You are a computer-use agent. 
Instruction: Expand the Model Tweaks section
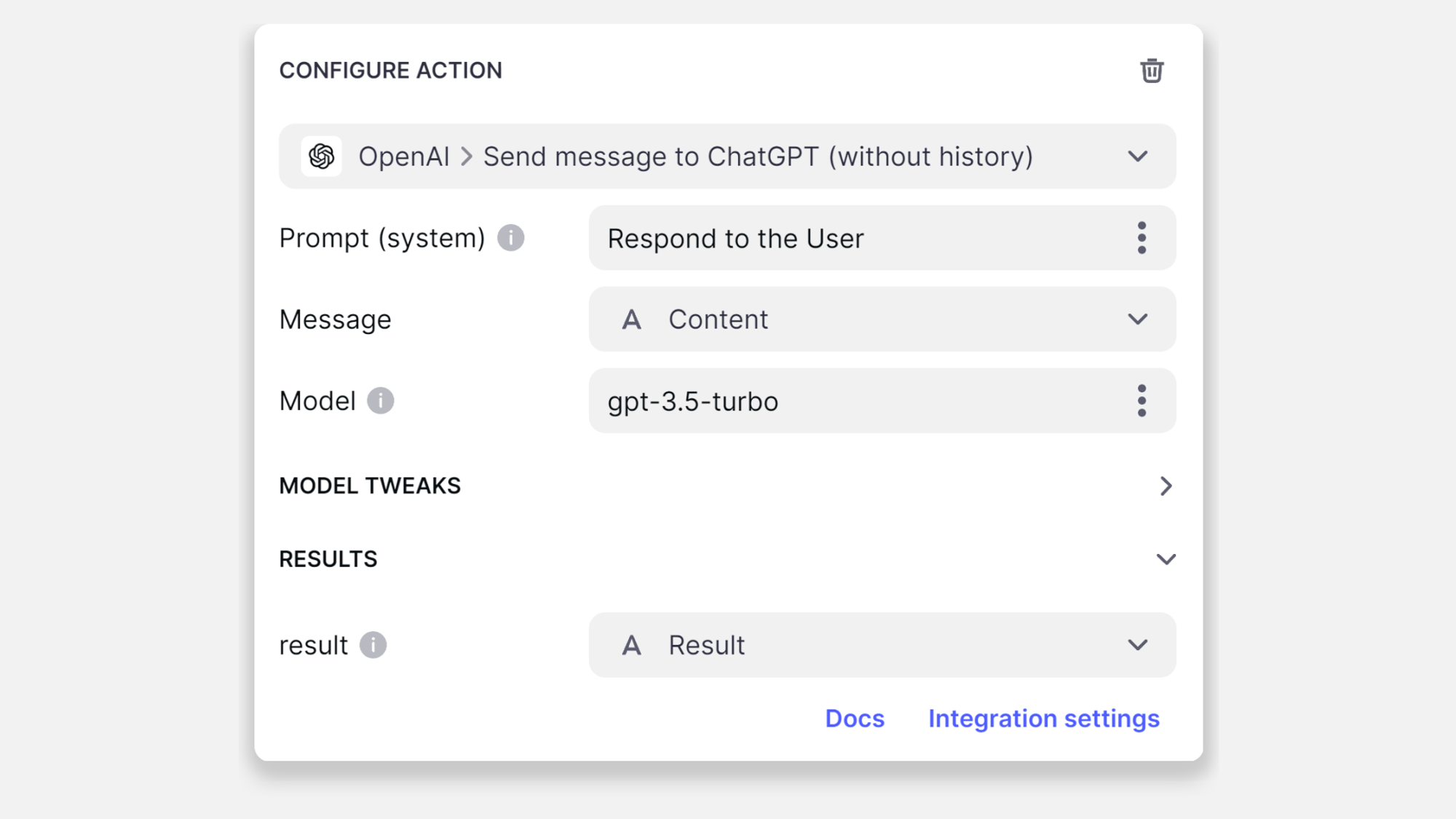coord(1166,486)
